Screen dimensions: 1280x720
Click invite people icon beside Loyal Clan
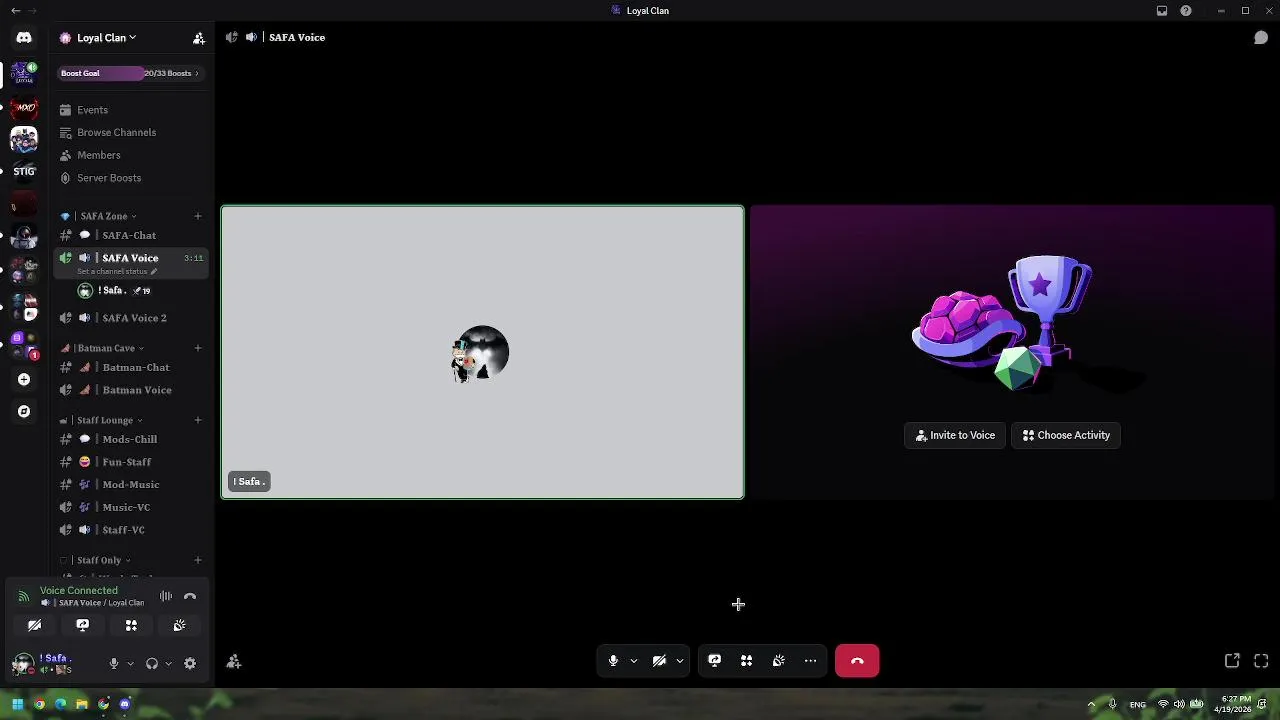point(199,38)
